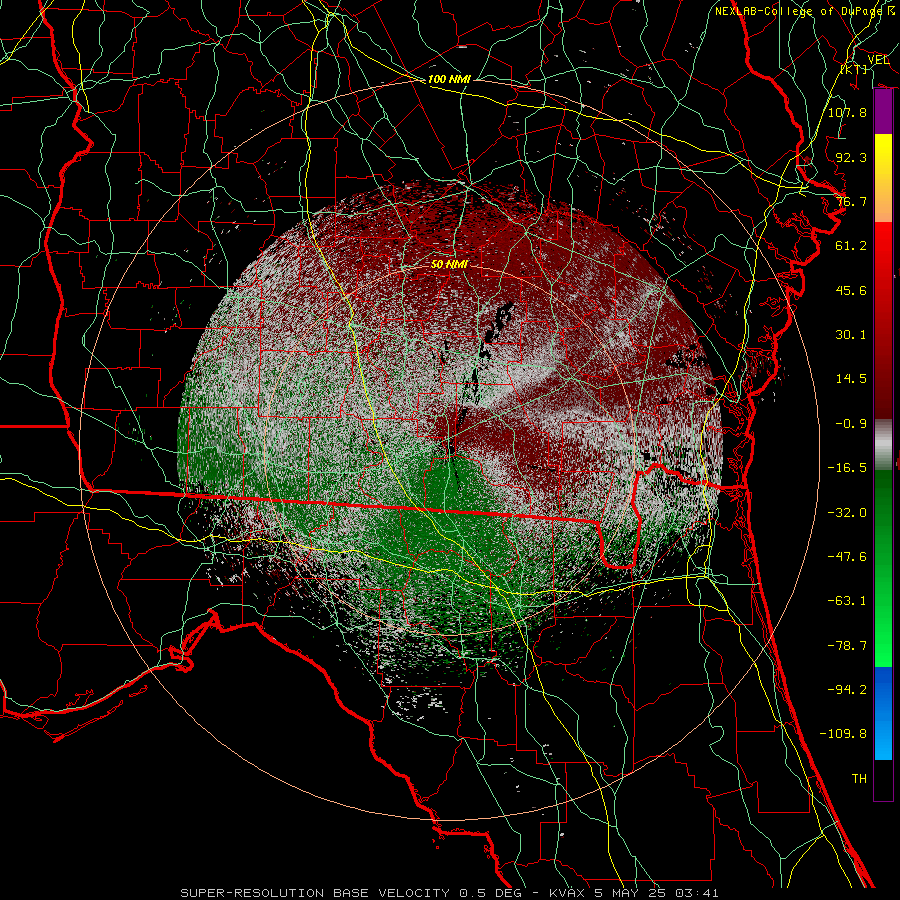The width and height of the screenshot is (900, 900).
Task: Click the 100 NMI range ring label
Action: click(449, 79)
